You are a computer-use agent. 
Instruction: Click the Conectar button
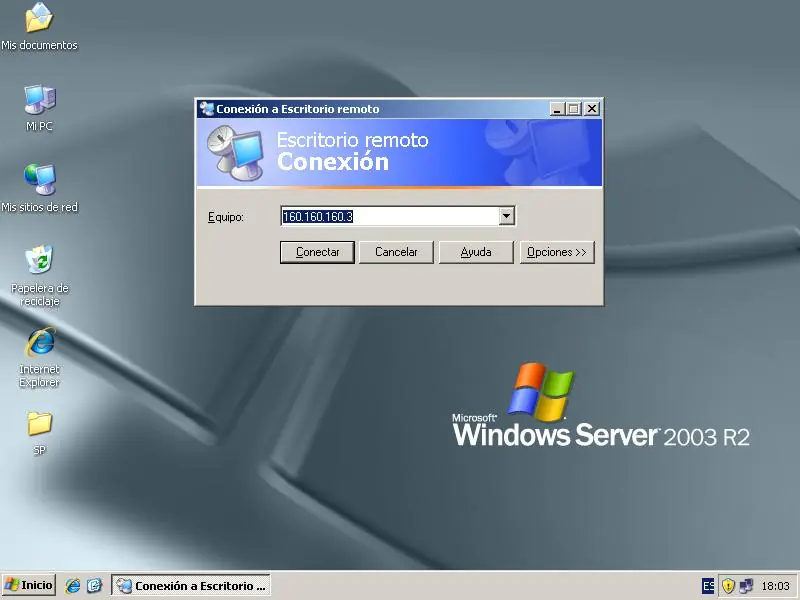(317, 252)
